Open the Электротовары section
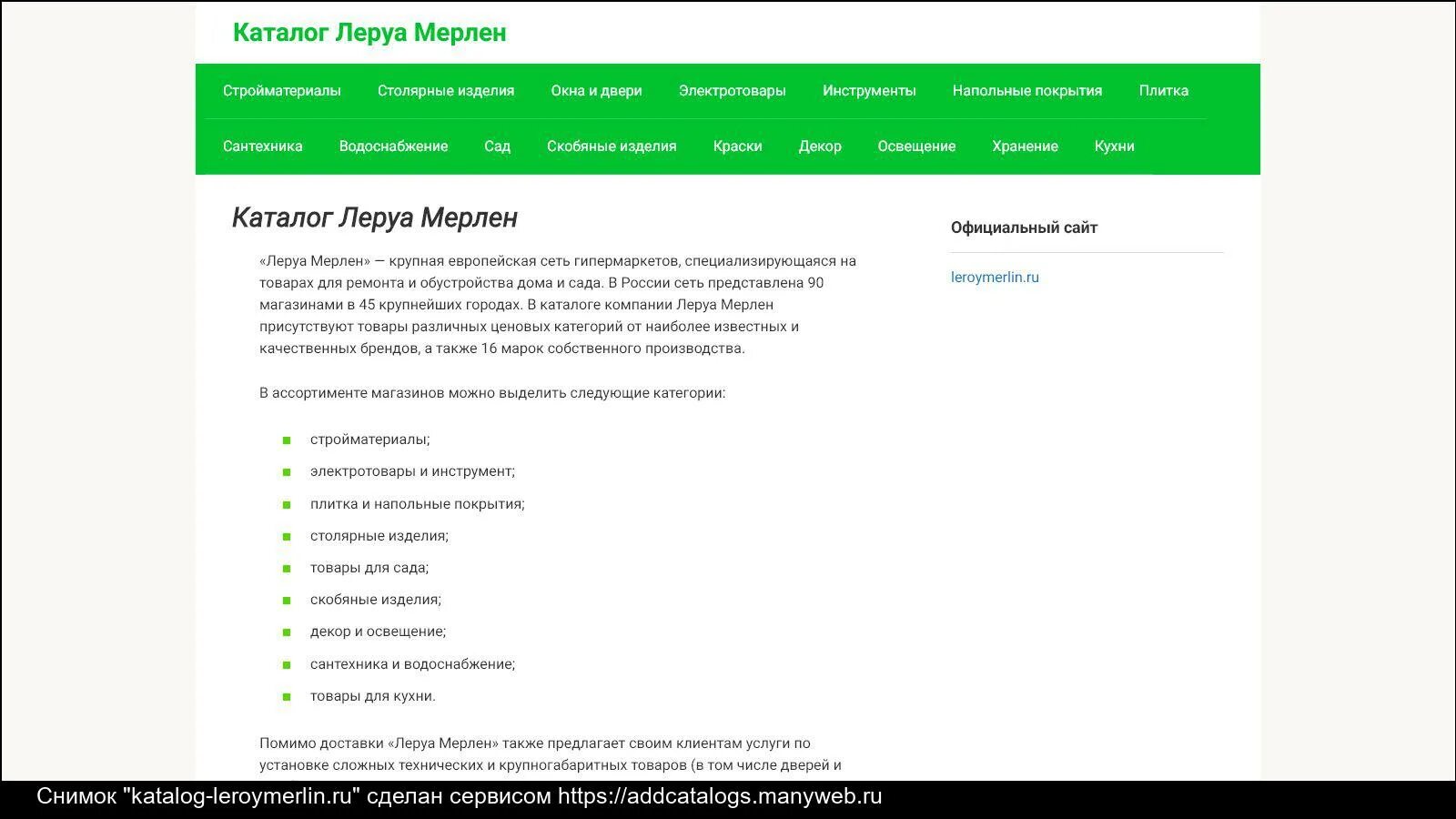The height and width of the screenshot is (819, 1456). (733, 91)
